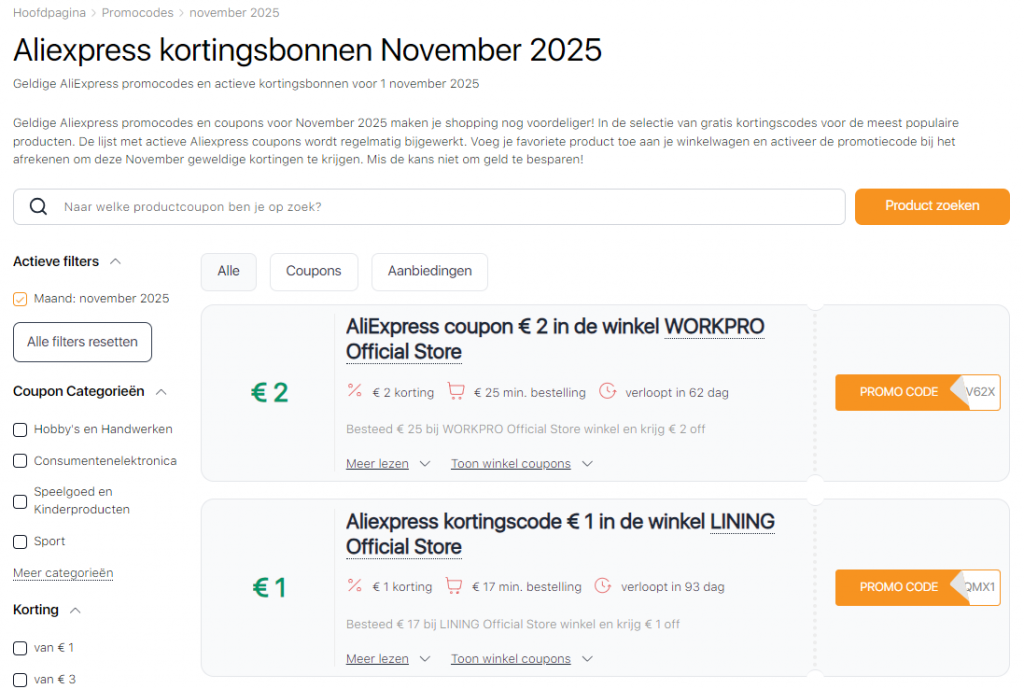Enable the Consumentenelektronica checkbox
The width and height of the screenshot is (1024, 689).
(20, 462)
